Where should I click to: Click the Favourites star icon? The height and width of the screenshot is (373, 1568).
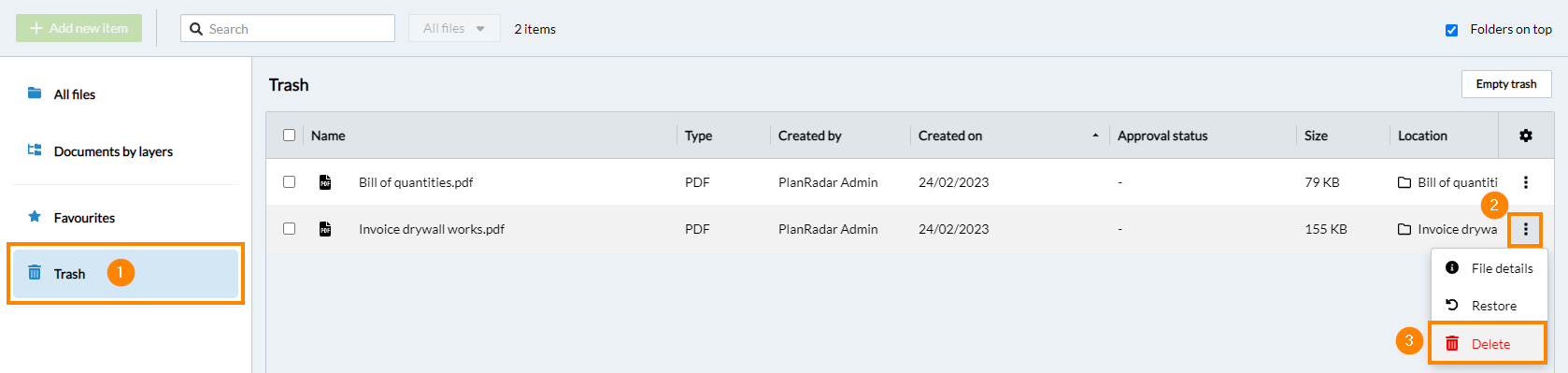tap(35, 217)
